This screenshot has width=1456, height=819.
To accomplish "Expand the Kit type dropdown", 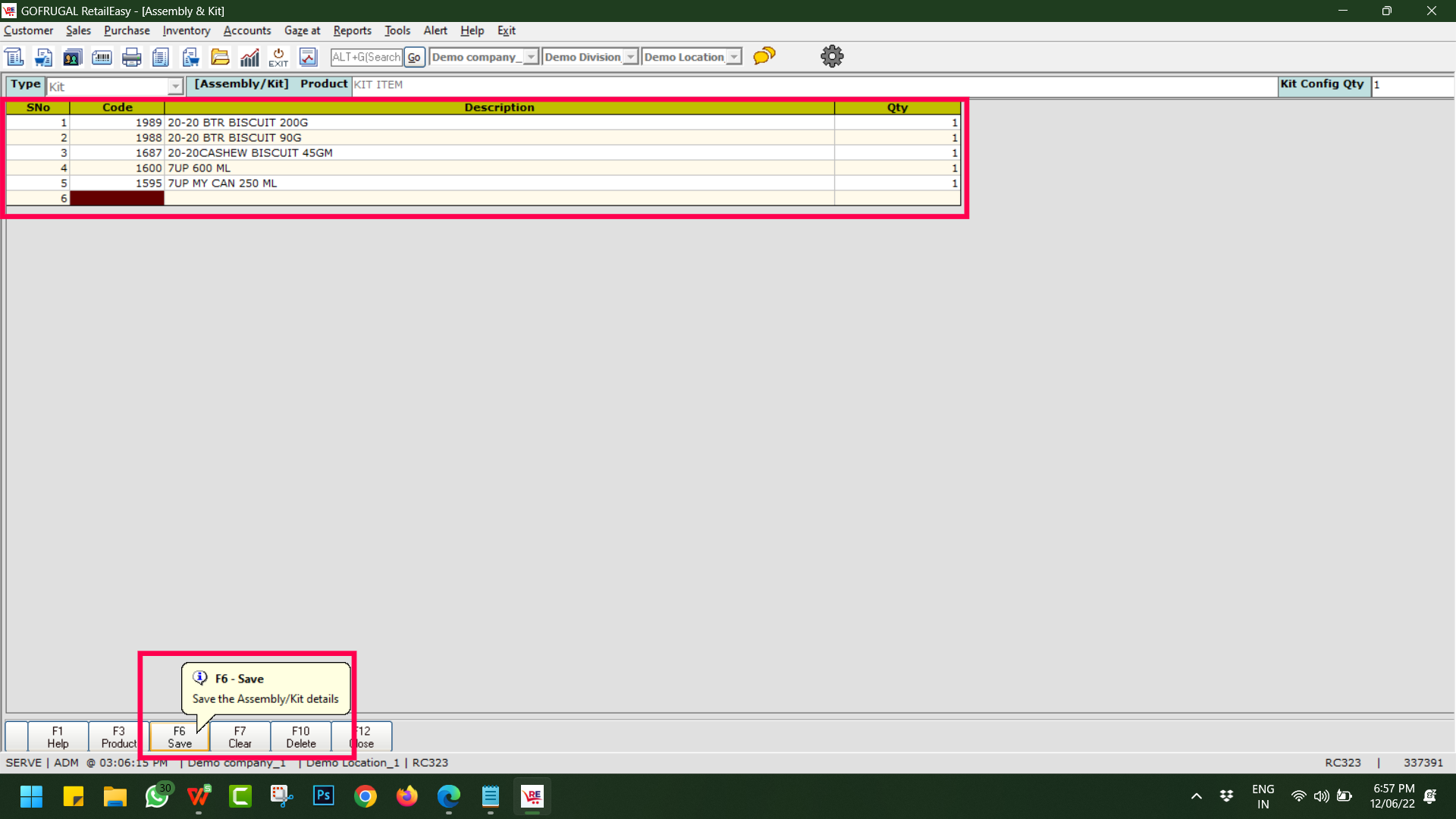I will coord(175,86).
